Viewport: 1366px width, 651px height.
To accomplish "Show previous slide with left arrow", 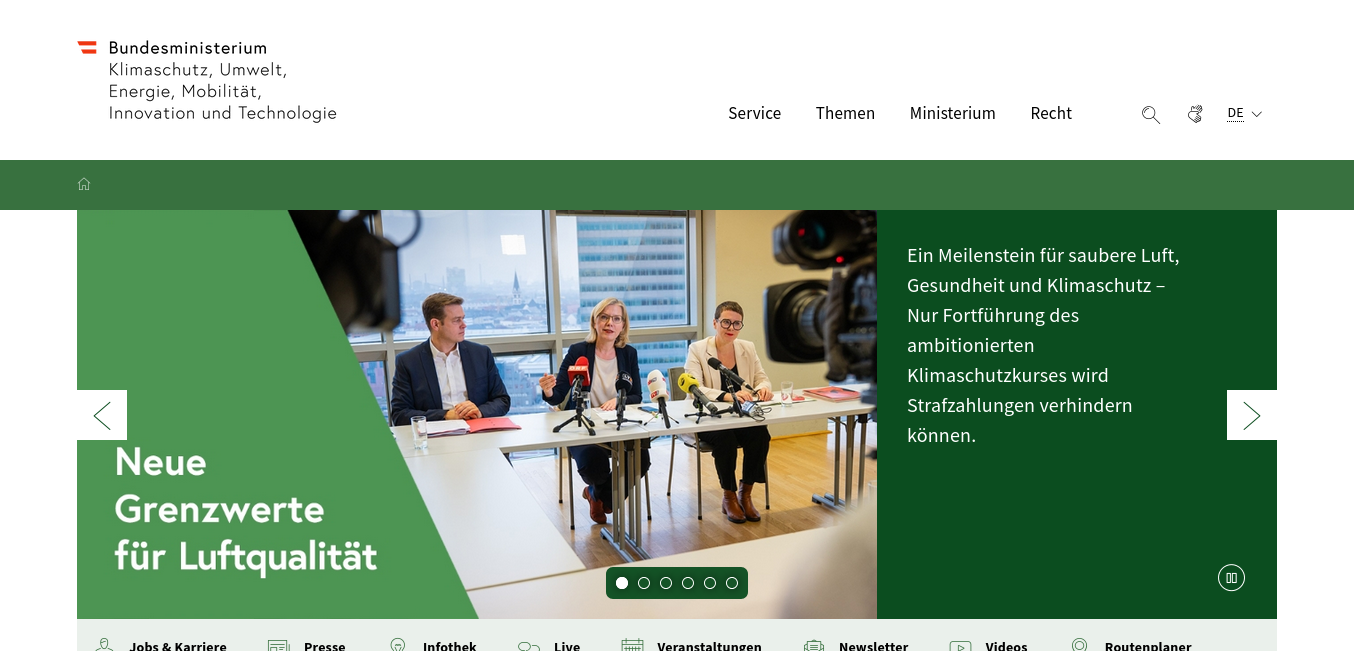I will (x=102, y=415).
